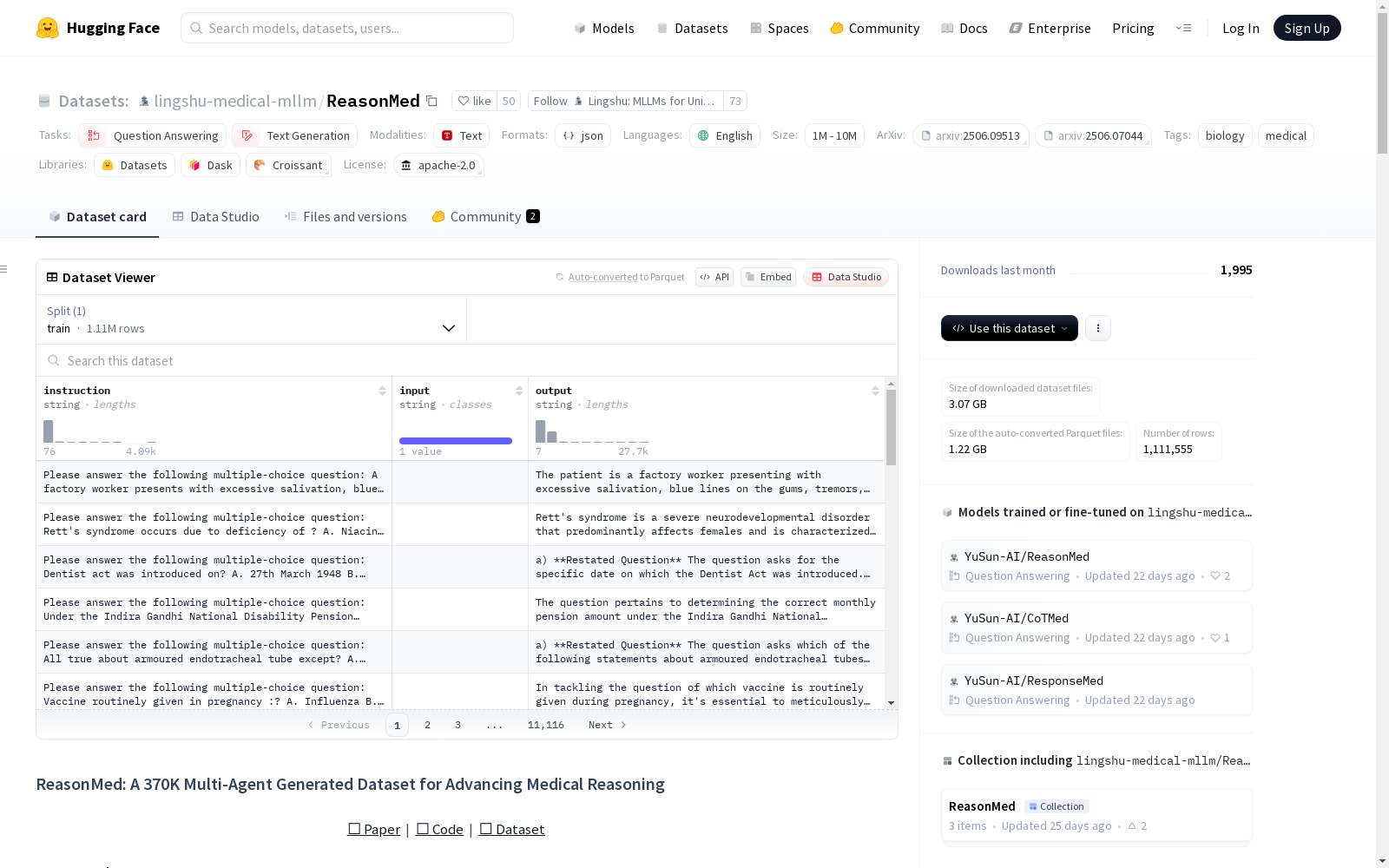Open Community in top navigation

coord(875,28)
